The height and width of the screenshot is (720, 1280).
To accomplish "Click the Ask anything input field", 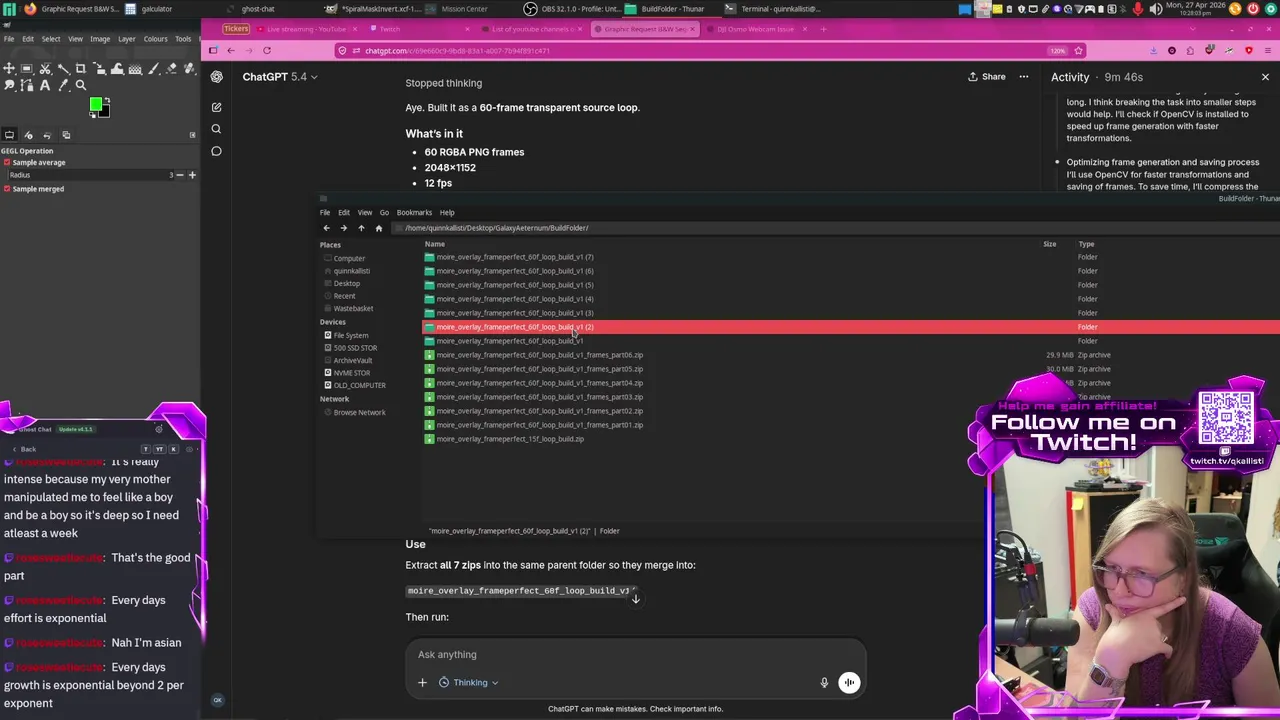I will pos(635,654).
